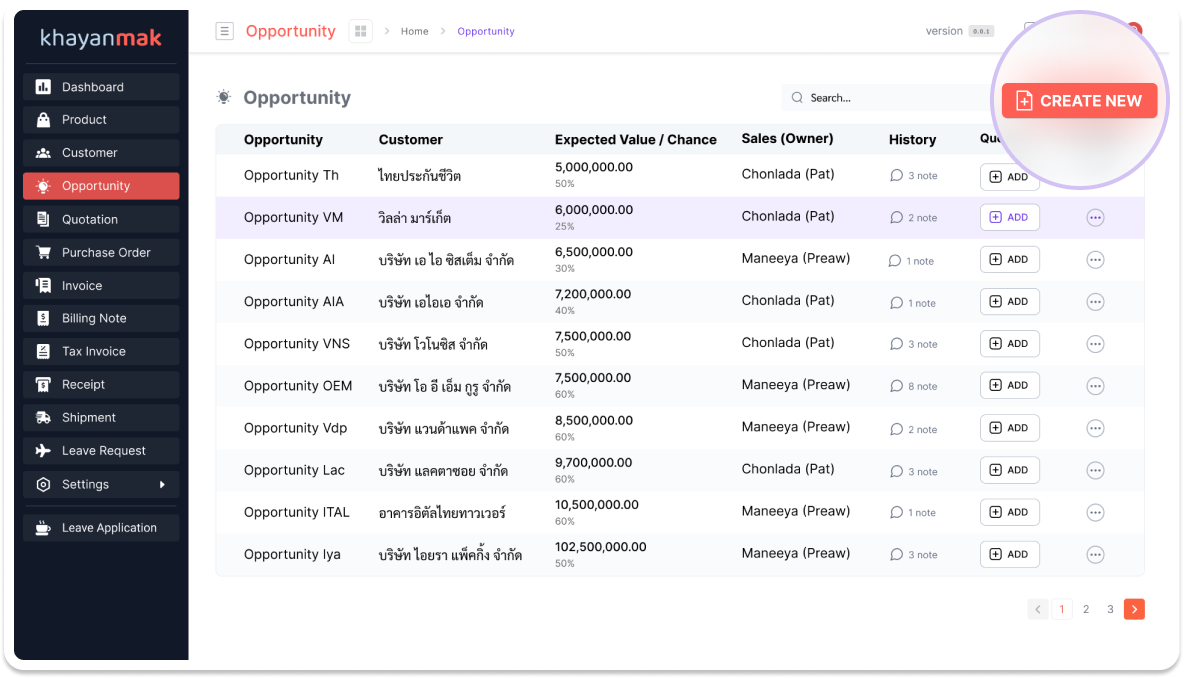
Task: Open notes history for Opportunity OEM
Action: coord(913,386)
